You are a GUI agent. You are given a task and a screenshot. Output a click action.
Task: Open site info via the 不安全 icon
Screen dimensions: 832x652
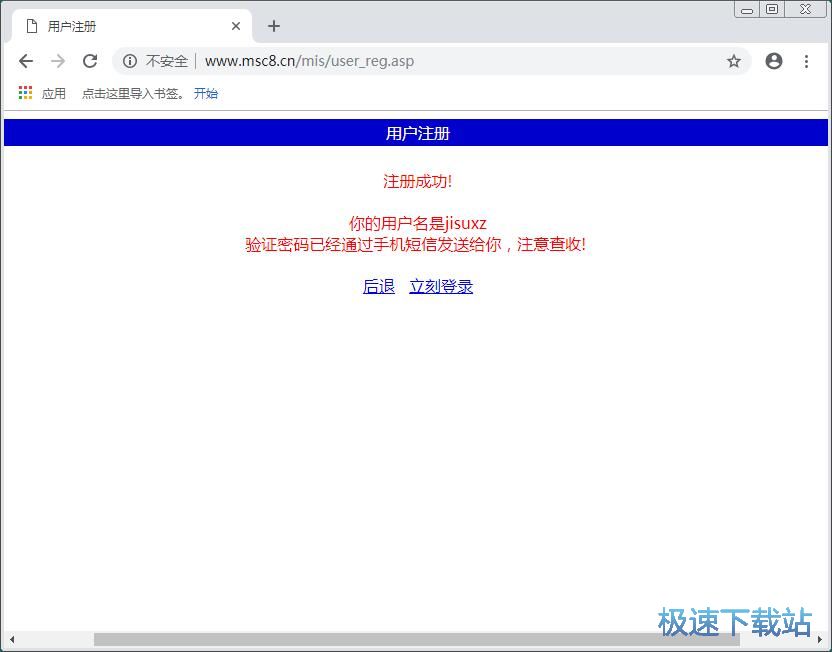tap(130, 61)
